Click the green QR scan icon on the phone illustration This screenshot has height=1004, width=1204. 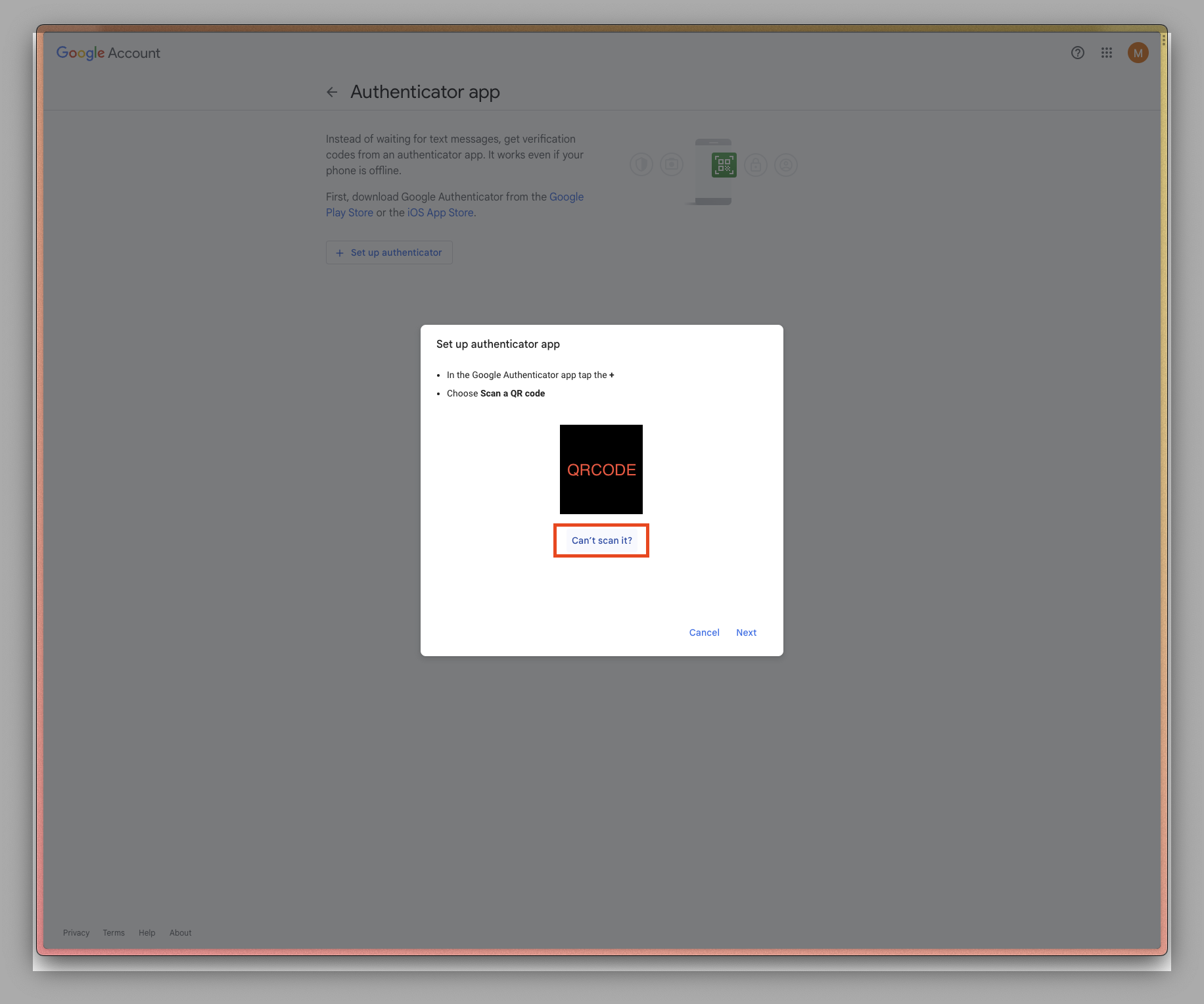pyautogui.click(x=724, y=165)
